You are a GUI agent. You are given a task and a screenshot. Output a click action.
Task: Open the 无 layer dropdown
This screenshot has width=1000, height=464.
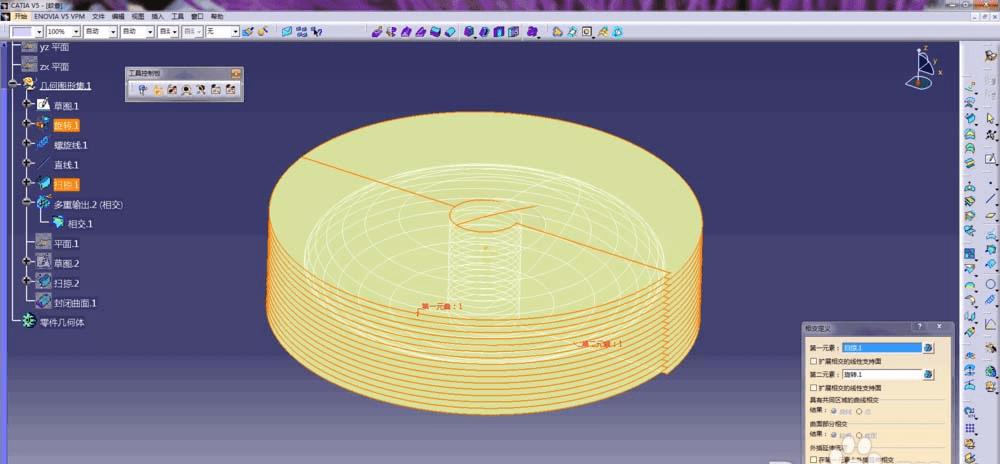coord(235,31)
